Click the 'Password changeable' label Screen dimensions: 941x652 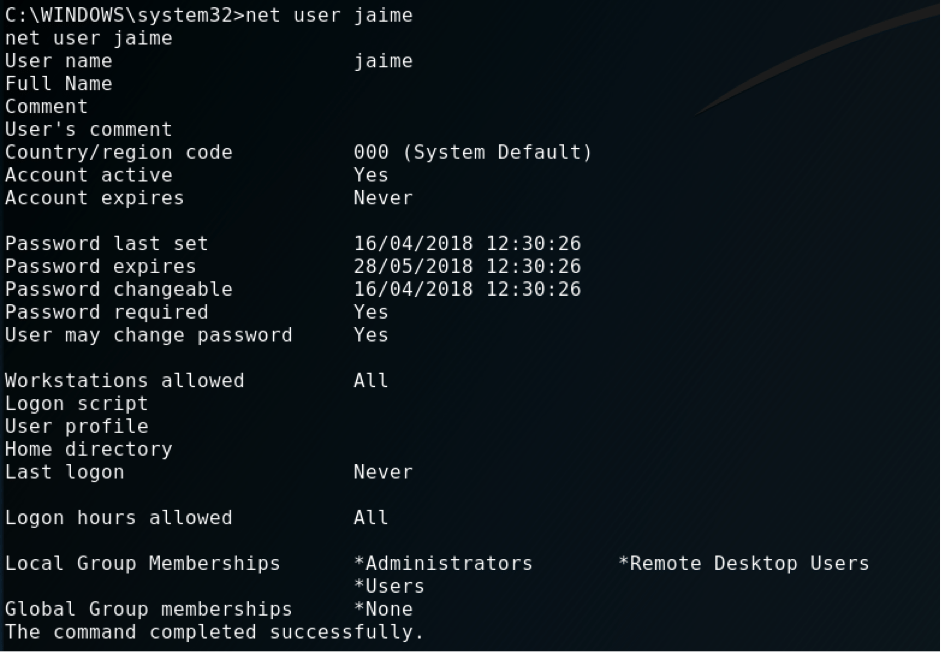tap(118, 290)
